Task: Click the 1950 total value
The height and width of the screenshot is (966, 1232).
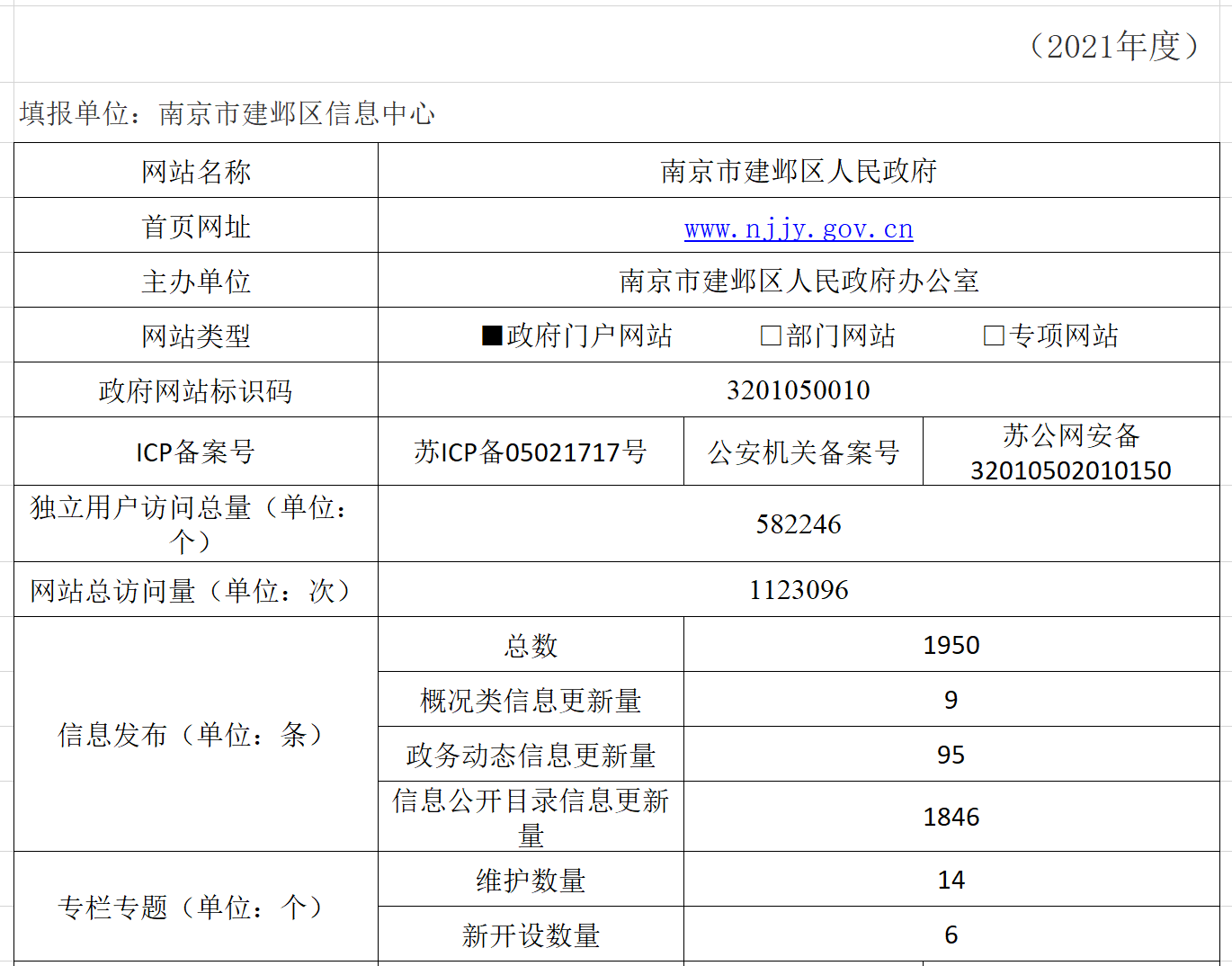Action: click(951, 645)
